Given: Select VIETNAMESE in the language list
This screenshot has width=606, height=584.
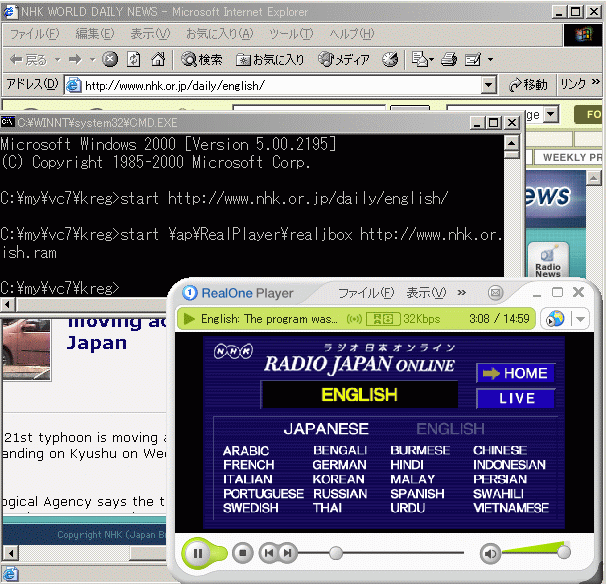Looking at the screenshot, I should (511, 508).
